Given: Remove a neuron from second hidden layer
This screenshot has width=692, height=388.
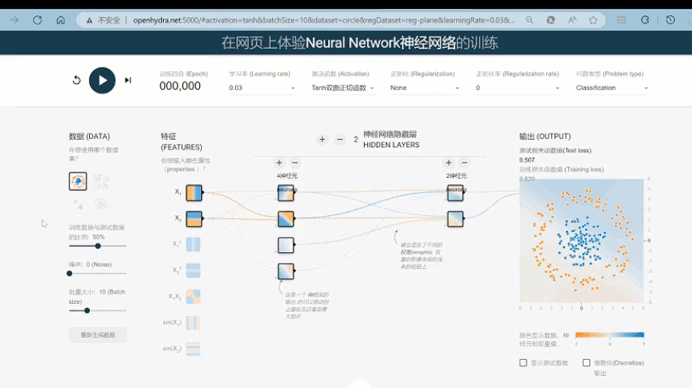Looking at the screenshot, I should tap(464, 163).
